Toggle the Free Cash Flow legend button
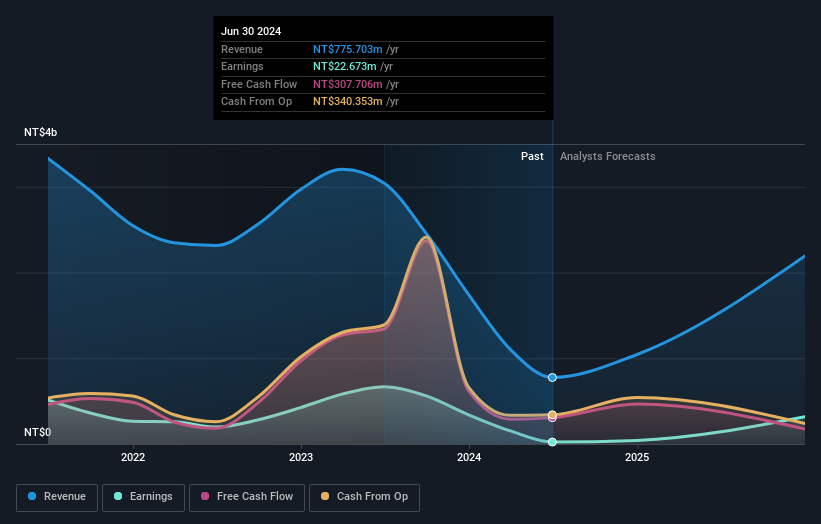This screenshot has height=524, width=821. (247, 497)
